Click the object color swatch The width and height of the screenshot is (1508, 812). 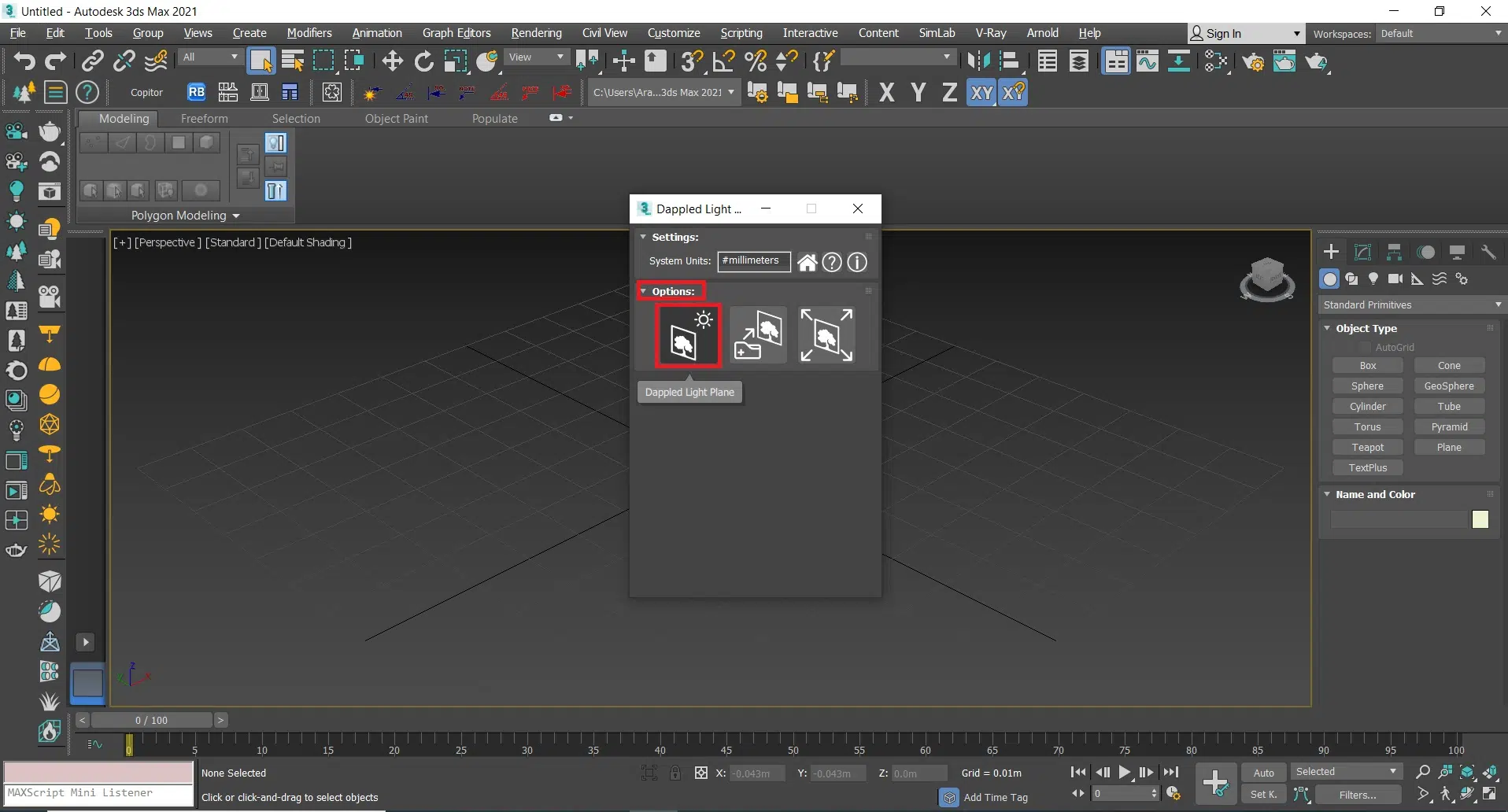tap(1480, 519)
